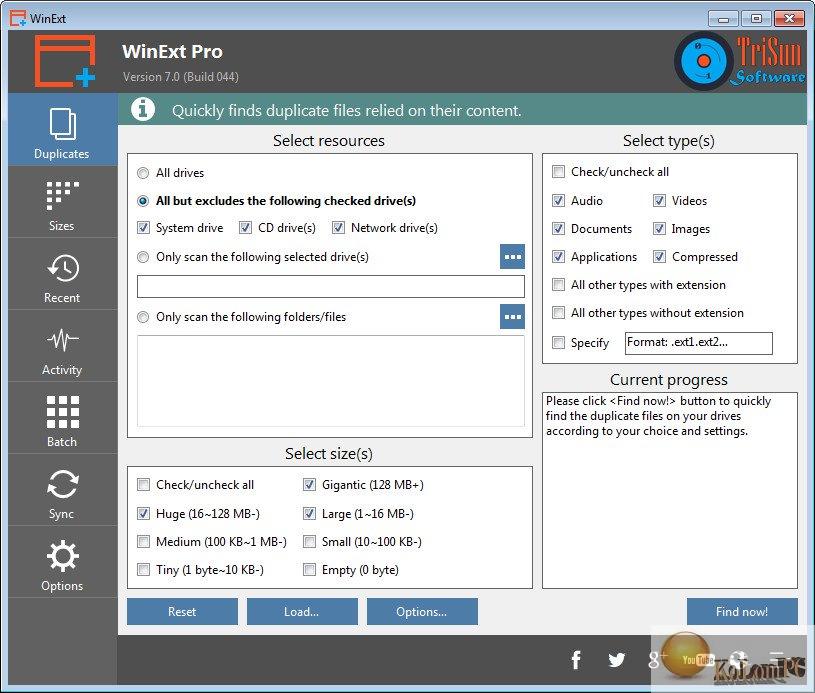Click the Load... button
Viewport: 815px width, 693px height.
click(x=302, y=612)
